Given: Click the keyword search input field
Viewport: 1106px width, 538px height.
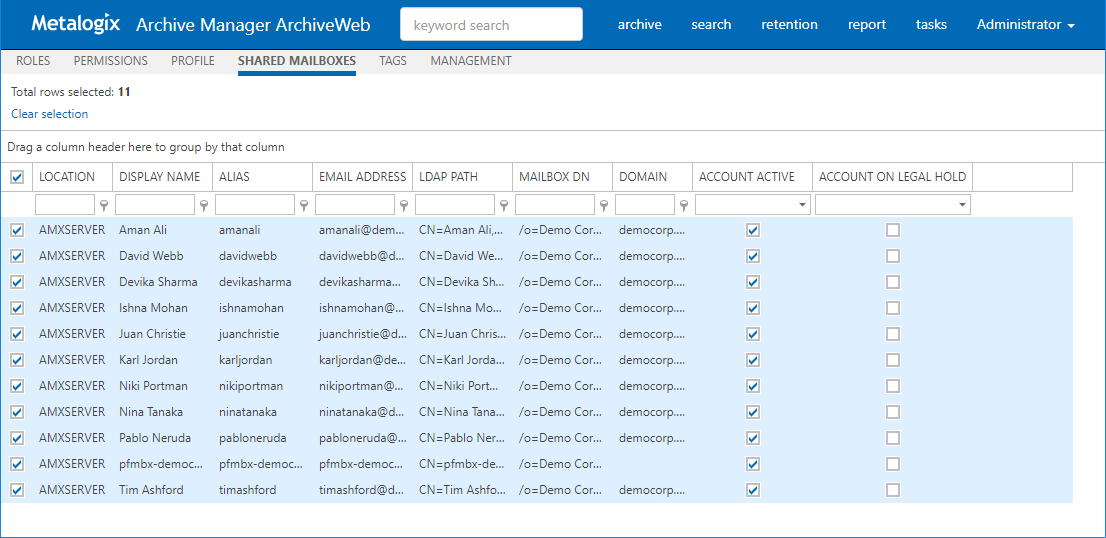Looking at the screenshot, I should point(491,25).
